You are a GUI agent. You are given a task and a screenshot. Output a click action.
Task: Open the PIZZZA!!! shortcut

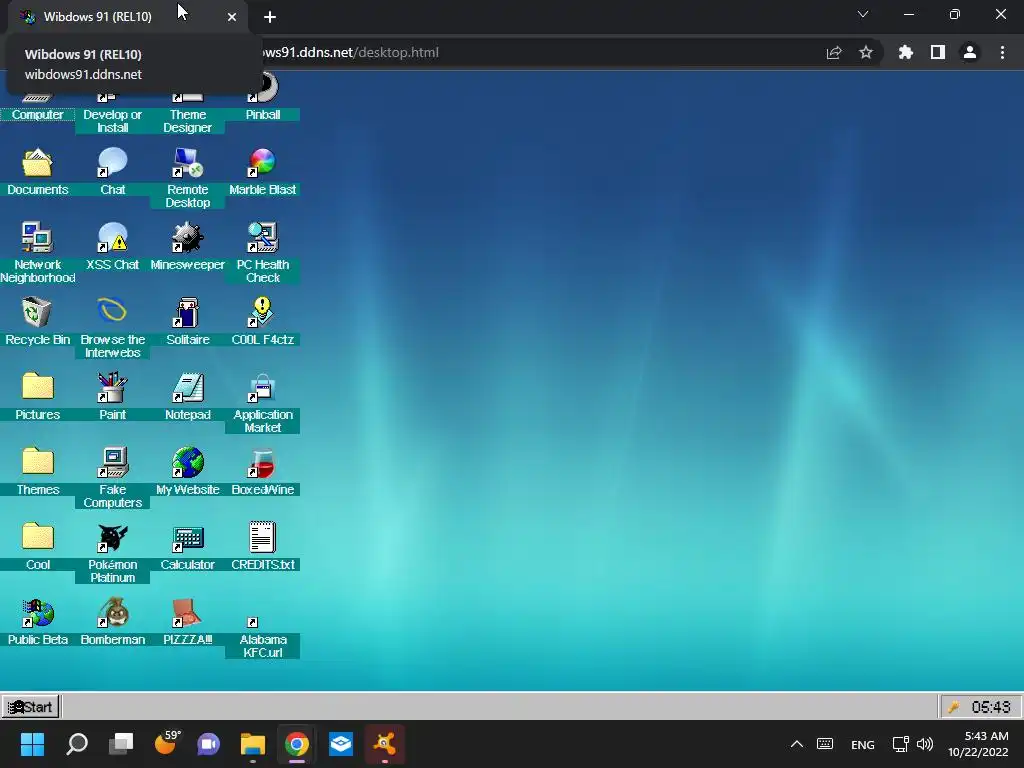[187, 613]
